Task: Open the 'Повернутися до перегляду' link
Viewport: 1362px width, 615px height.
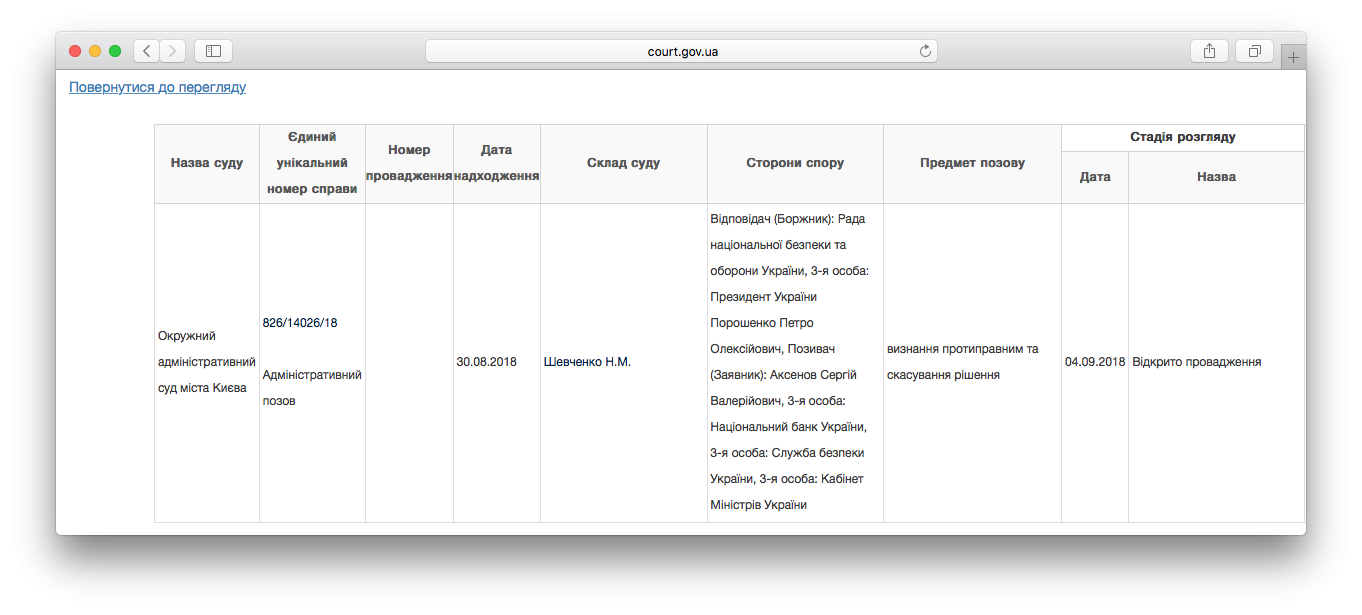Action: (157, 87)
